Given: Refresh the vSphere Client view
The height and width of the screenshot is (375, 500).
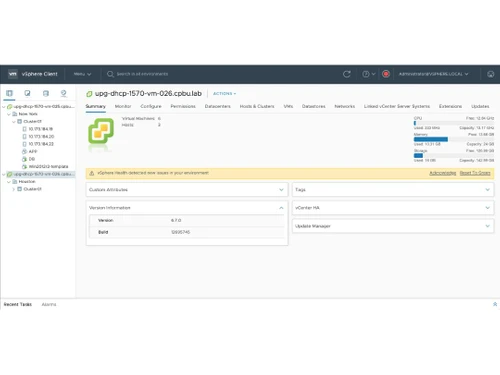Looking at the screenshot, I should click(x=347, y=74).
